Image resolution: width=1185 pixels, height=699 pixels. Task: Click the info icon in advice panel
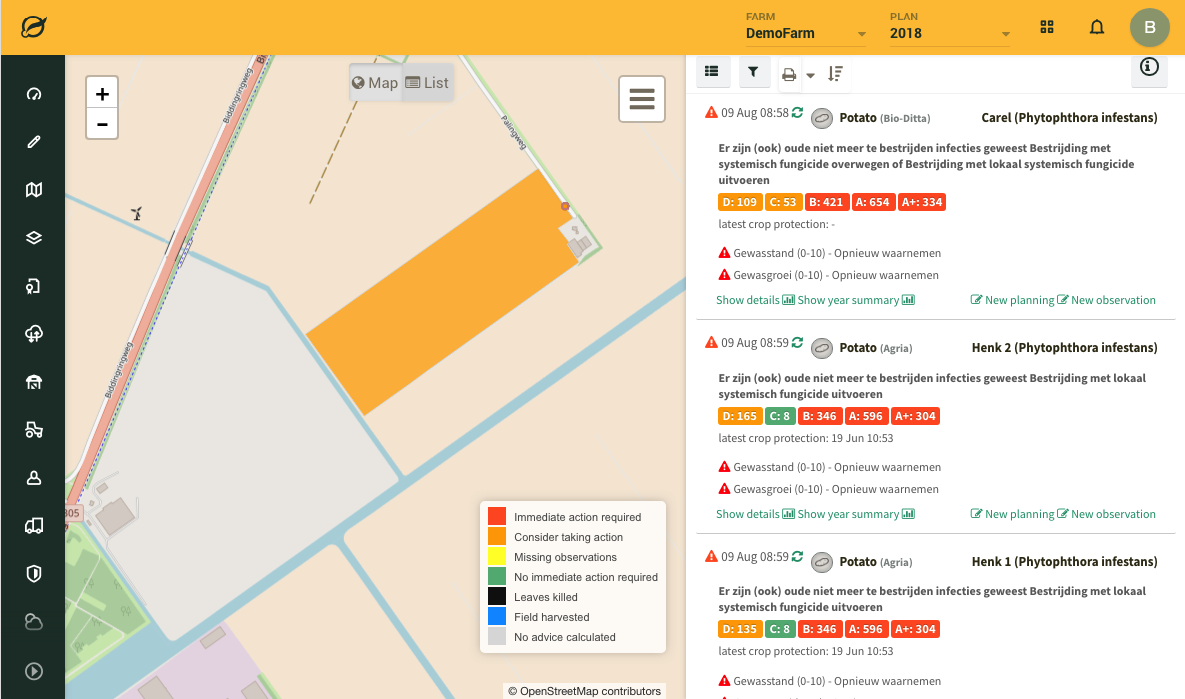(x=1149, y=68)
